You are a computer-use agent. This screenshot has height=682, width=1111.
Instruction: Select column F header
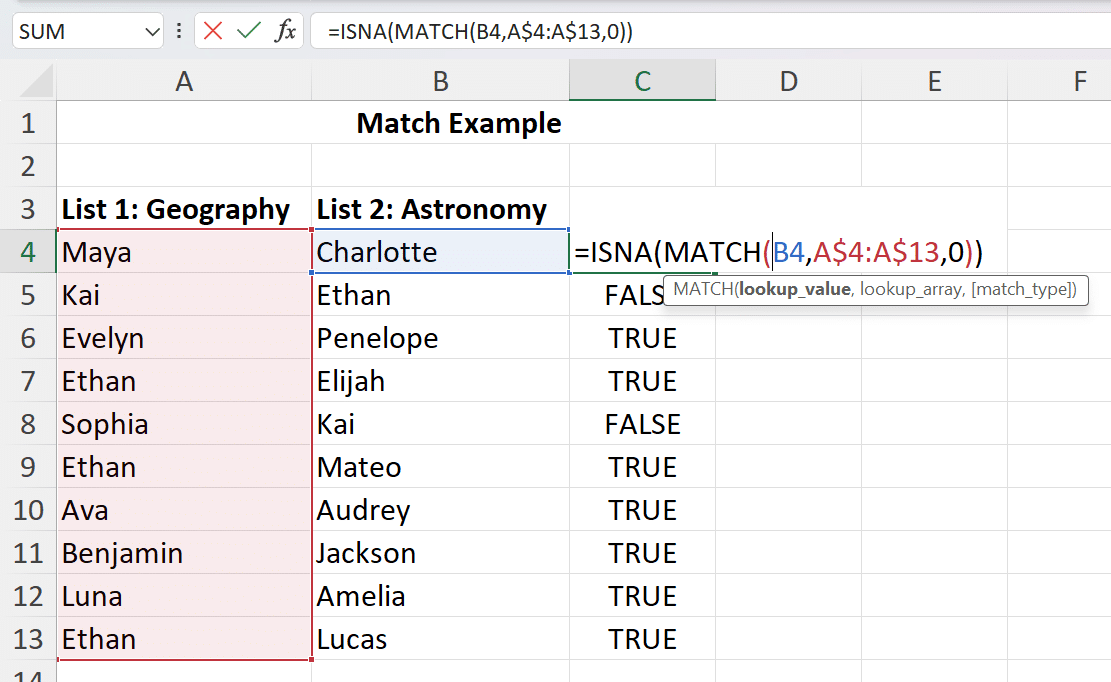point(1059,81)
